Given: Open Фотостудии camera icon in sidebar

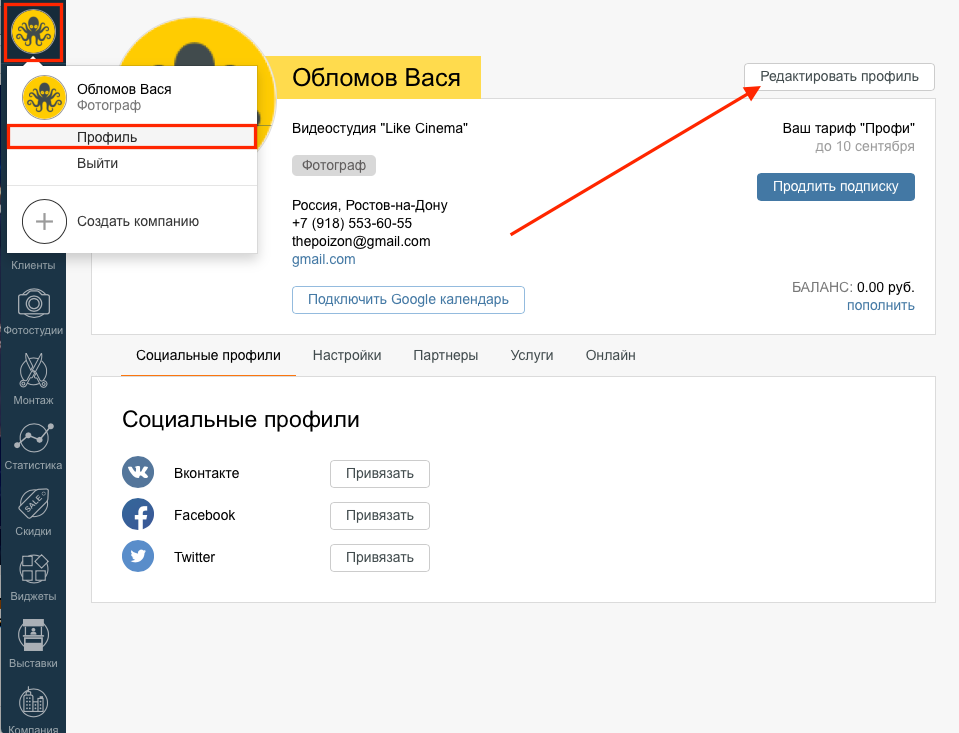Looking at the screenshot, I should 34,303.
